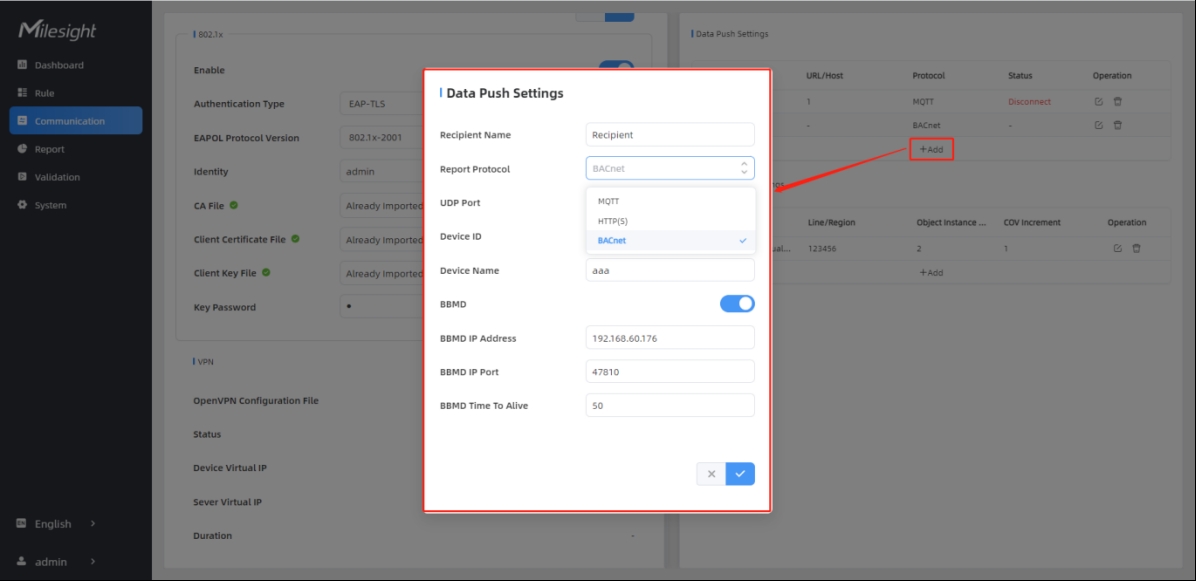Delete the MQTT recipient with the trash icon
This screenshot has height=581, width=1196.
1118,102
